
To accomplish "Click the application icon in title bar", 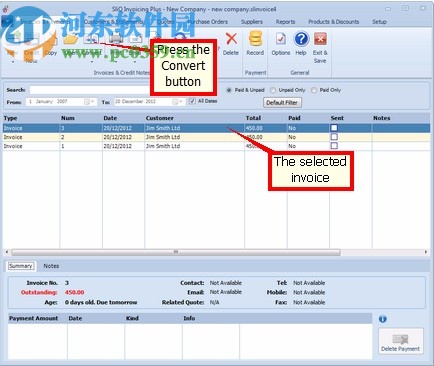I will click(5, 9).
